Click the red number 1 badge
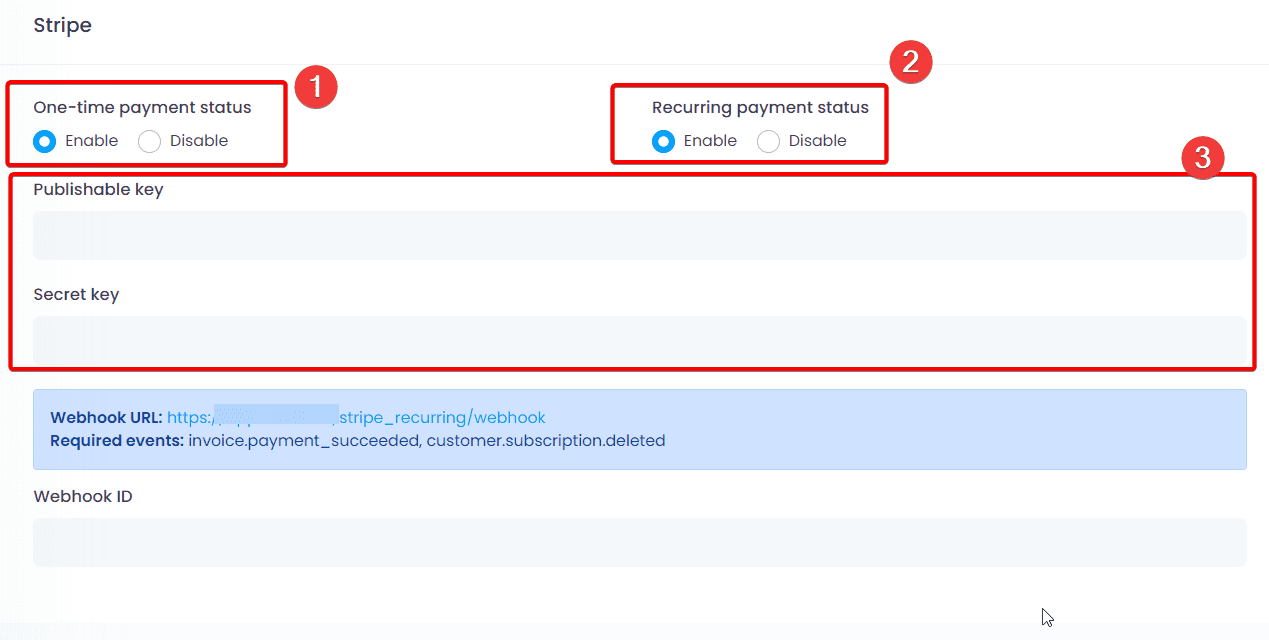This screenshot has height=640, width=1269. click(x=316, y=87)
